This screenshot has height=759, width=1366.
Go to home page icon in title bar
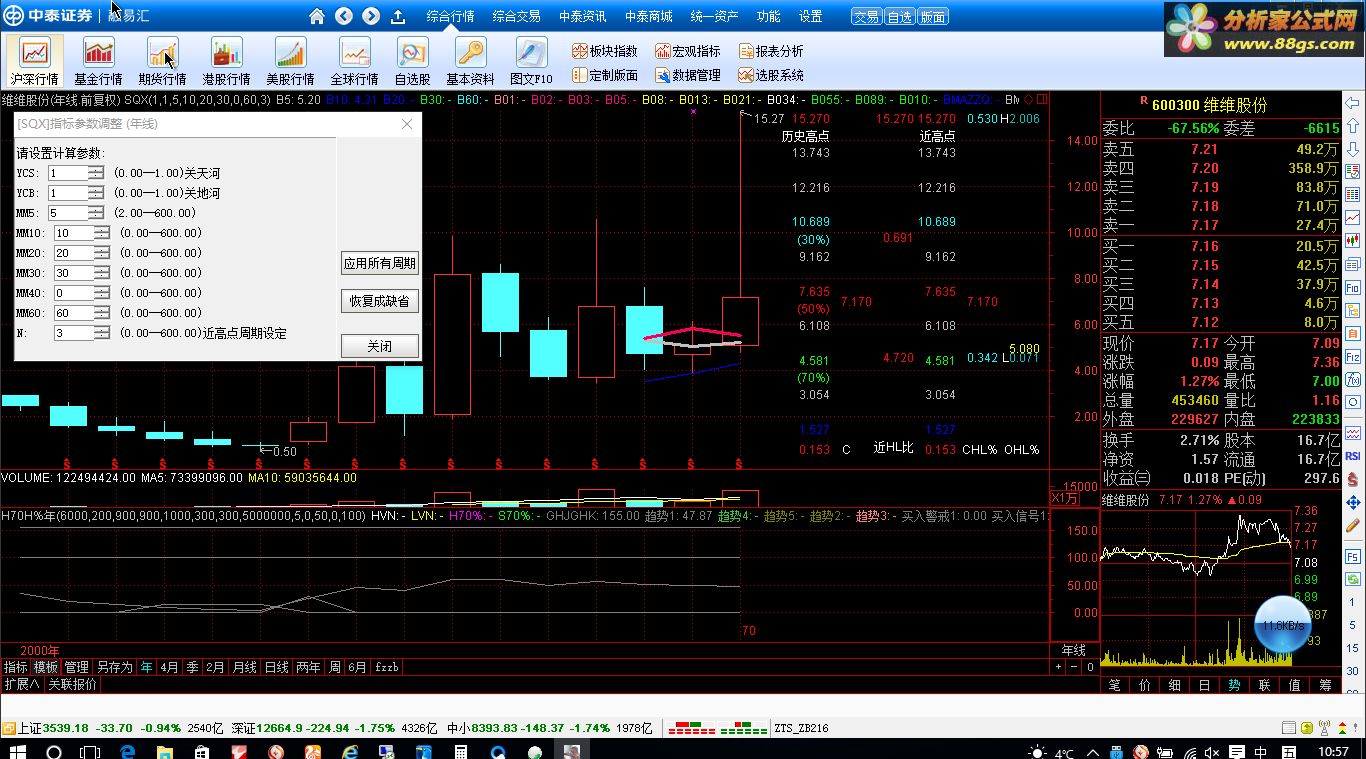[x=317, y=16]
